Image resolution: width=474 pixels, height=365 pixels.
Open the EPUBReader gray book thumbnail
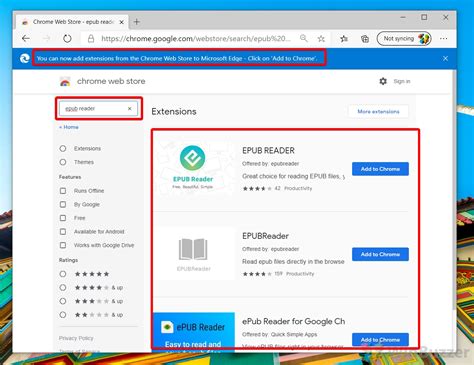point(194,254)
